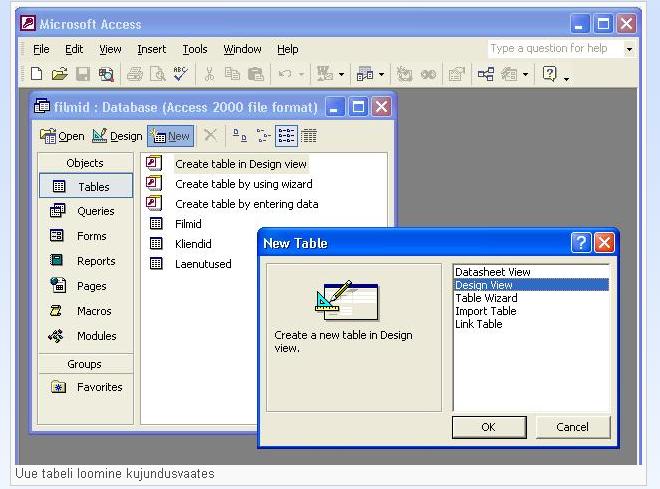The image size is (660, 489).
Task: Click the Print Preview toolbar icon
Action: (158, 74)
